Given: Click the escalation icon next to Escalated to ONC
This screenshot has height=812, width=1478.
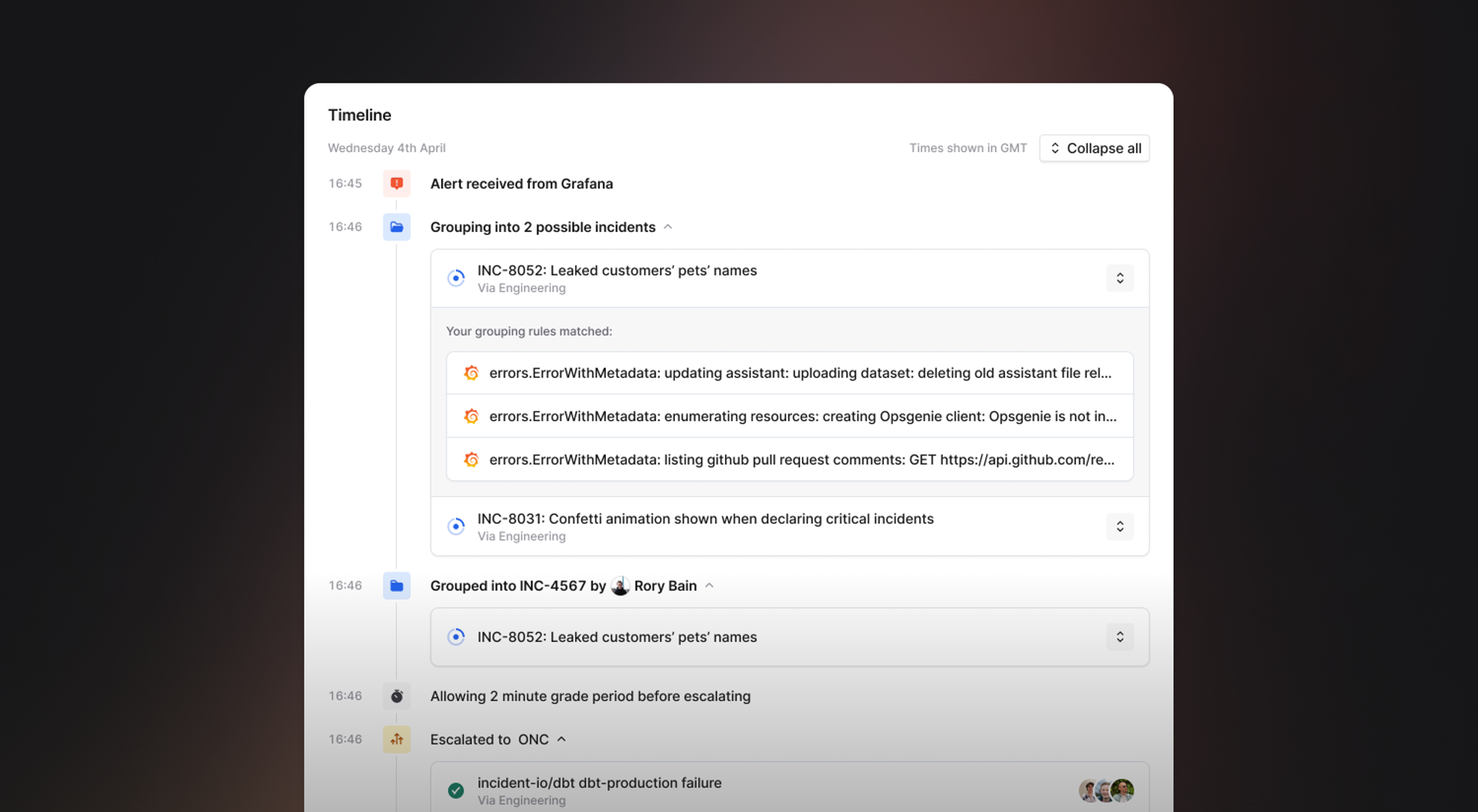Looking at the screenshot, I should [396, 739].
